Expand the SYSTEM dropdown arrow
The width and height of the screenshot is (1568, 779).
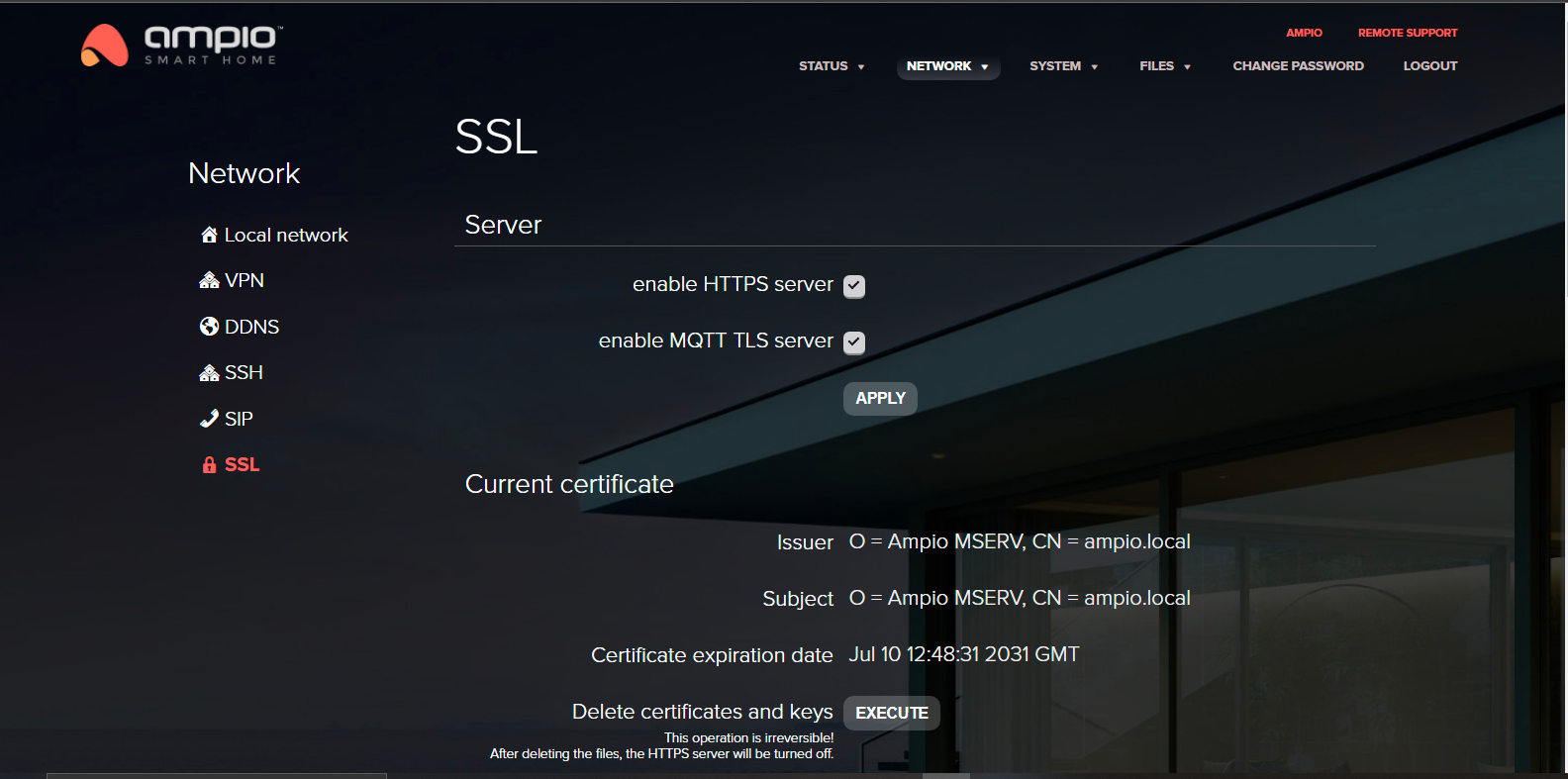pos(1095,67)
